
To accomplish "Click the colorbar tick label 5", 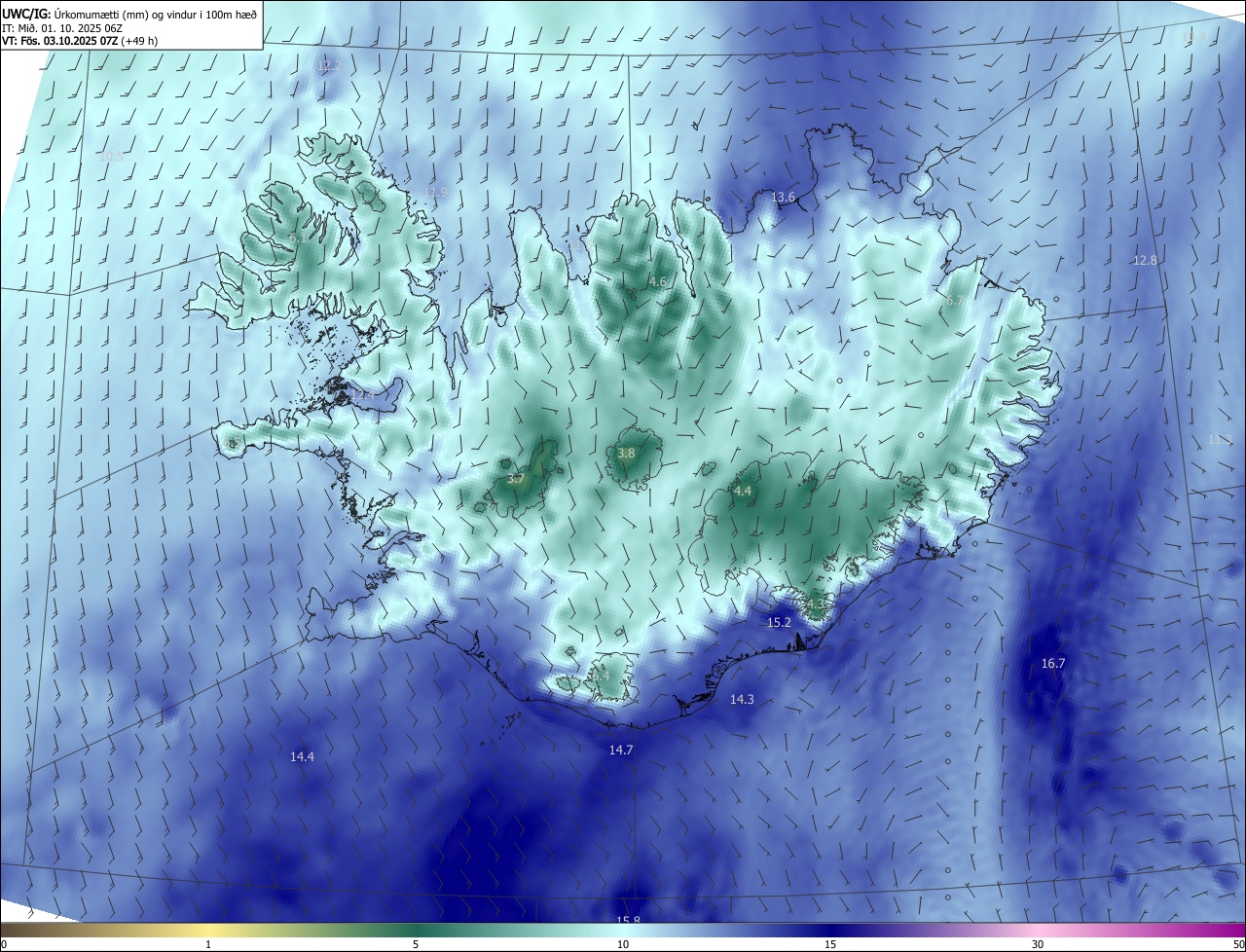I will (416, 944).
